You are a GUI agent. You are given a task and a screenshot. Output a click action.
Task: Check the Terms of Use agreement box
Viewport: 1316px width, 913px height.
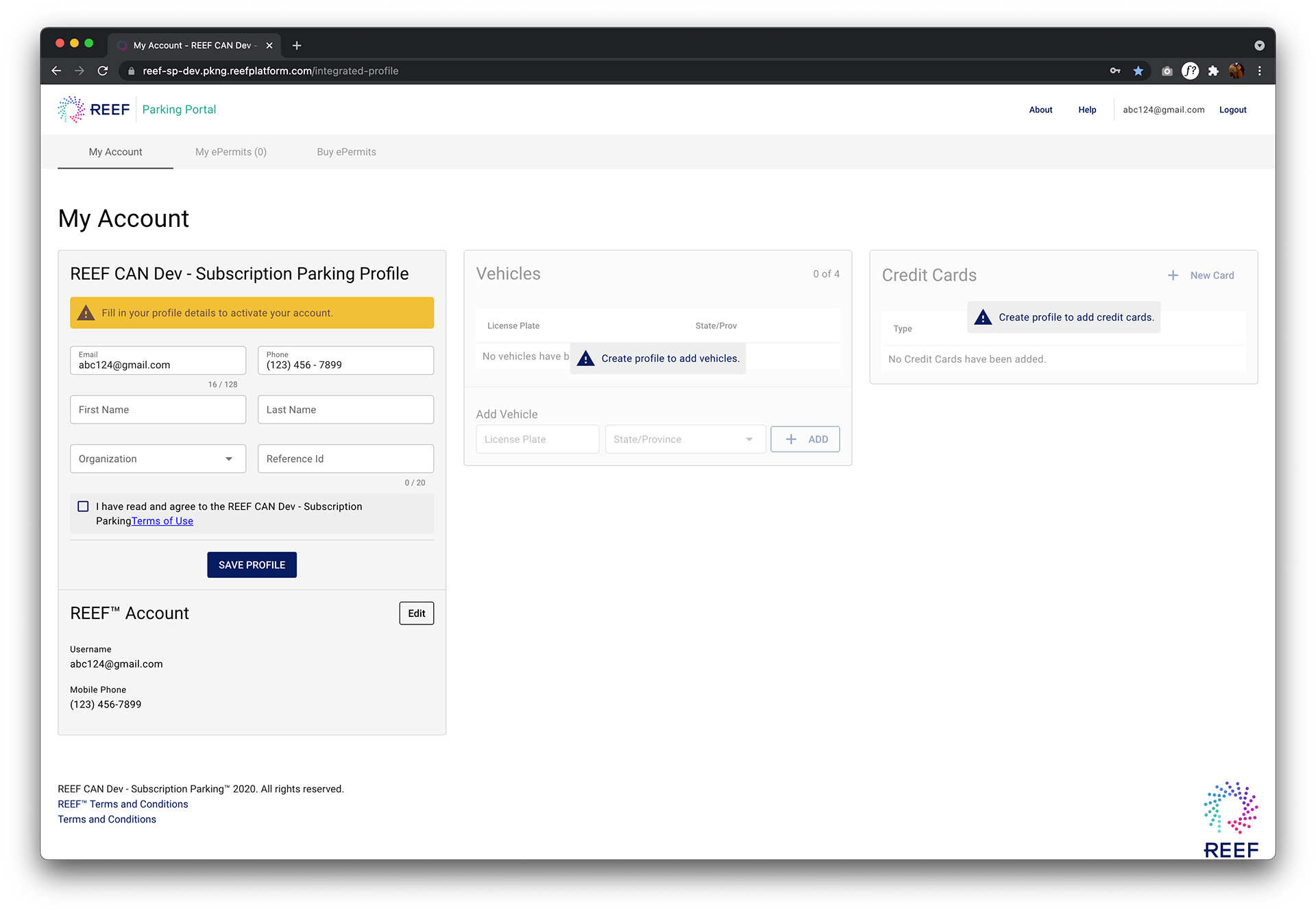[83, 507]
